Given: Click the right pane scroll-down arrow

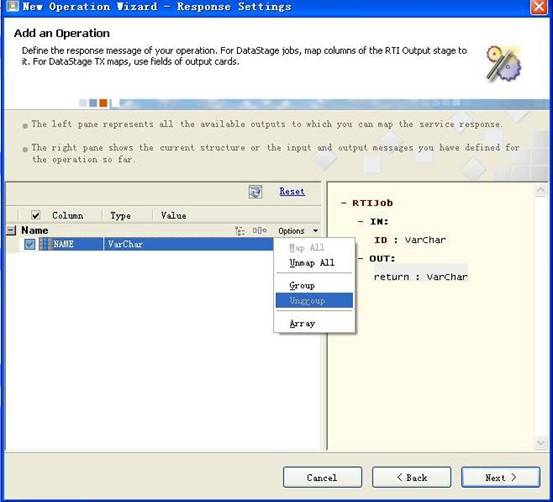Looking at the screenshot, I should tap(541, 443).
